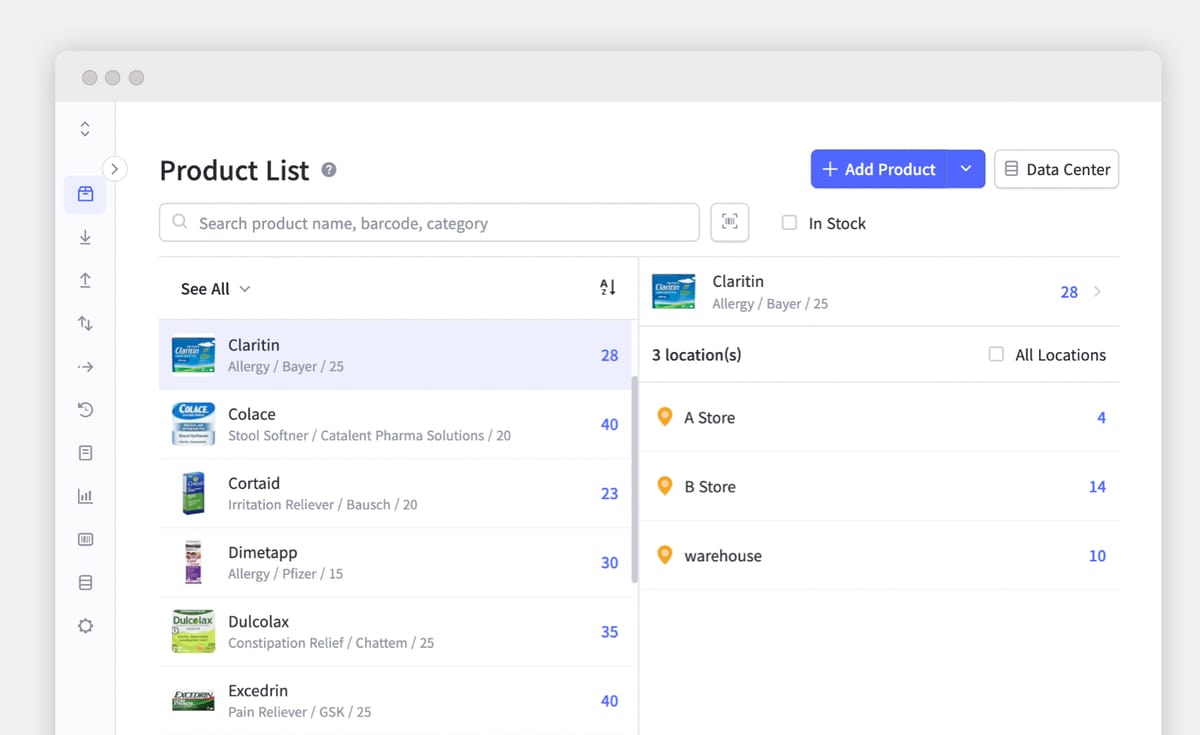Image resolution: width=1200 pixels, height=735 pixels.
Task: Expand the sidebar with the arrow chevron
Action: tap(115, 169)
